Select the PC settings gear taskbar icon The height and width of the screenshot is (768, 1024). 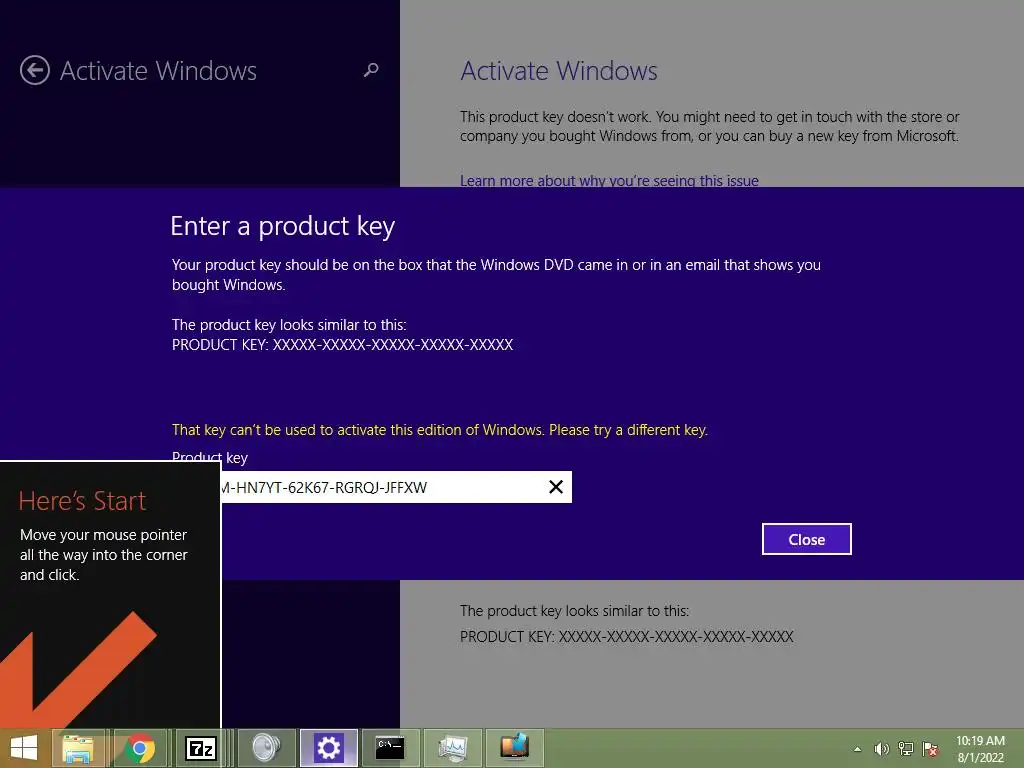pyautogui.click(x=328, y=748)
